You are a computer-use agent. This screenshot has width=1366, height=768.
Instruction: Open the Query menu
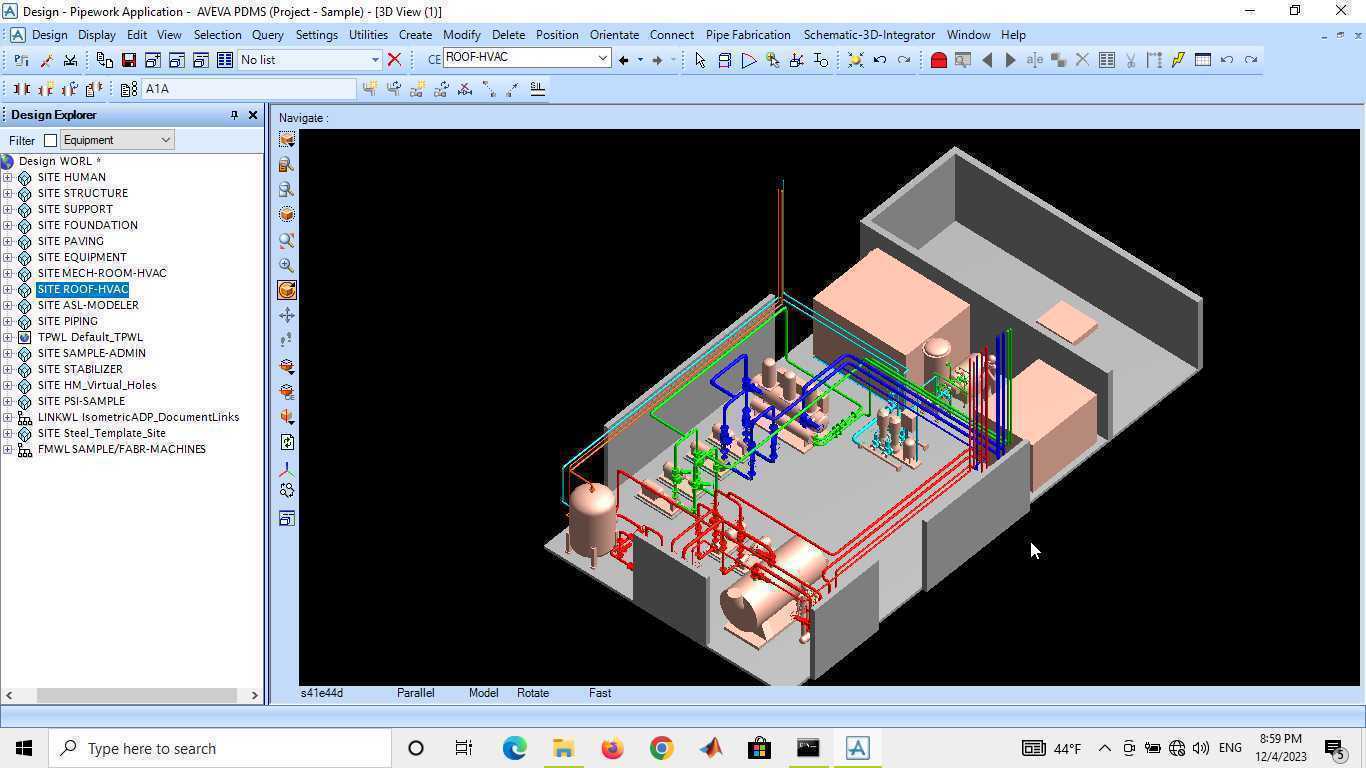coord(267,35)
